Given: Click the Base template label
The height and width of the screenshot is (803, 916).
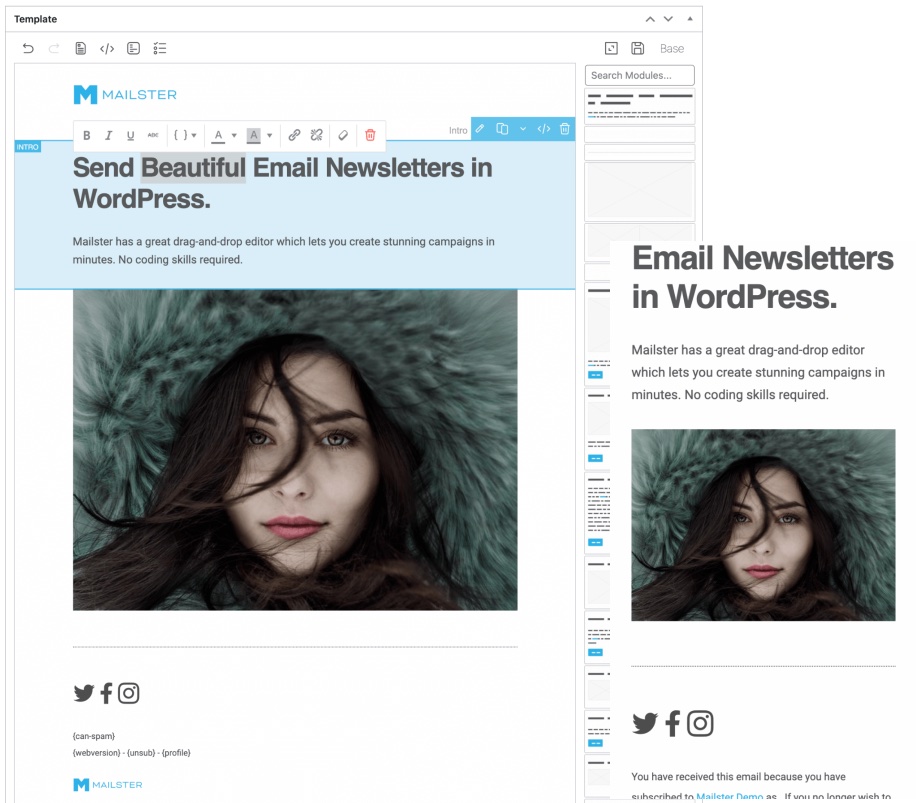Looking at the screenshot, I should coord(672,48).
